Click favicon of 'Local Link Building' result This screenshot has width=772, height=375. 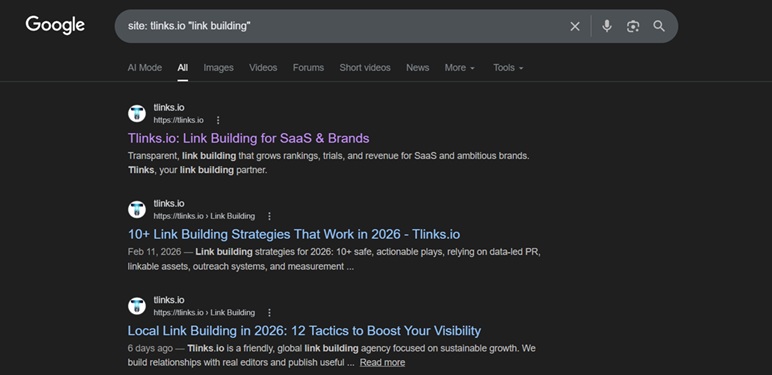coord(137,306)
